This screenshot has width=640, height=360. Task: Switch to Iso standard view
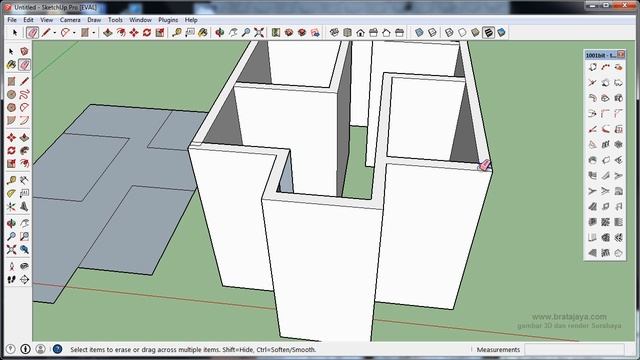(334, 33)
